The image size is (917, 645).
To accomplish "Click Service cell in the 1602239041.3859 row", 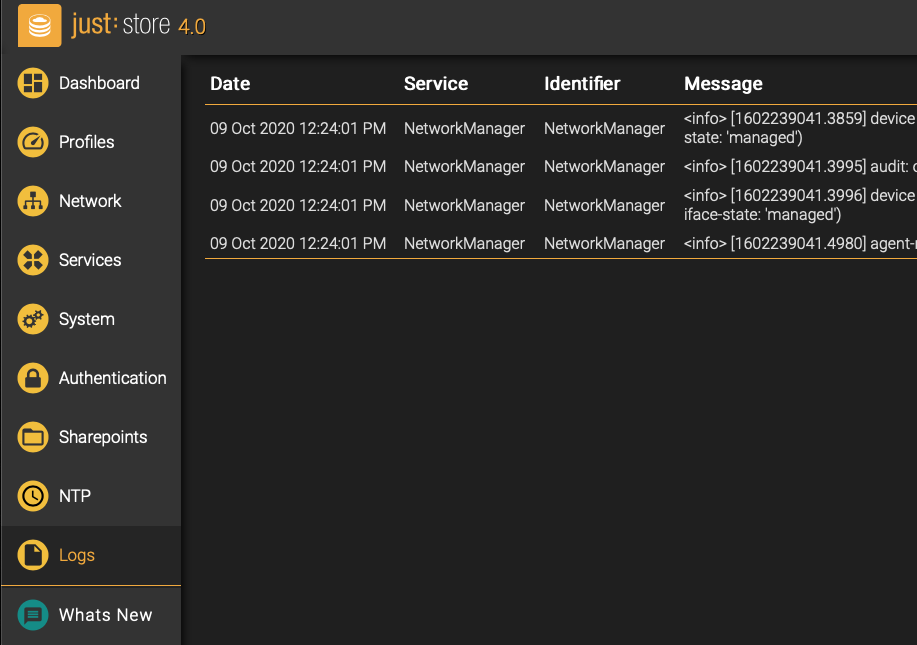I will click(x=464, y=129).
